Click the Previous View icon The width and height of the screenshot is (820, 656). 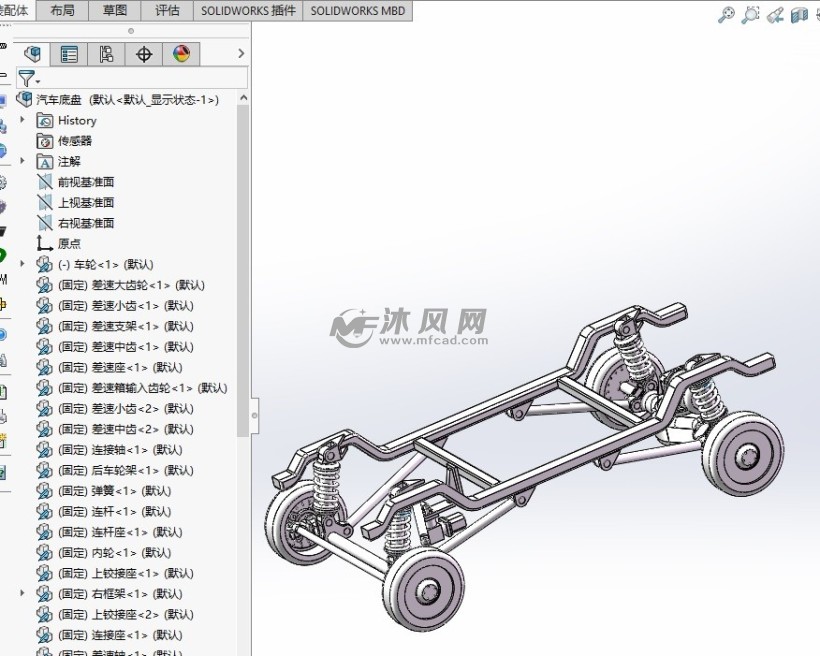775,15
